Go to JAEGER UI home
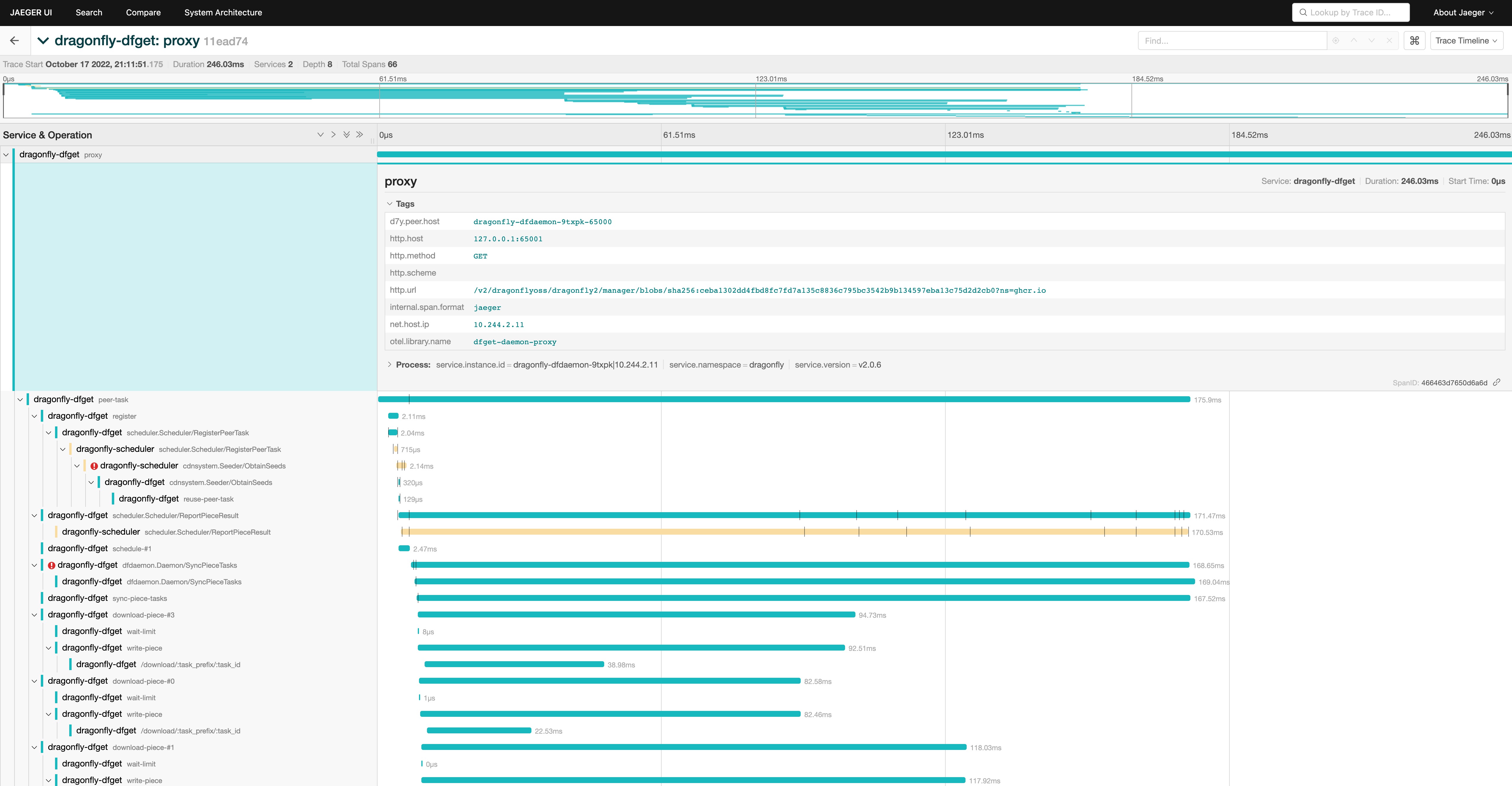Viewport: 1512px width, 786px height. (31, 12)
